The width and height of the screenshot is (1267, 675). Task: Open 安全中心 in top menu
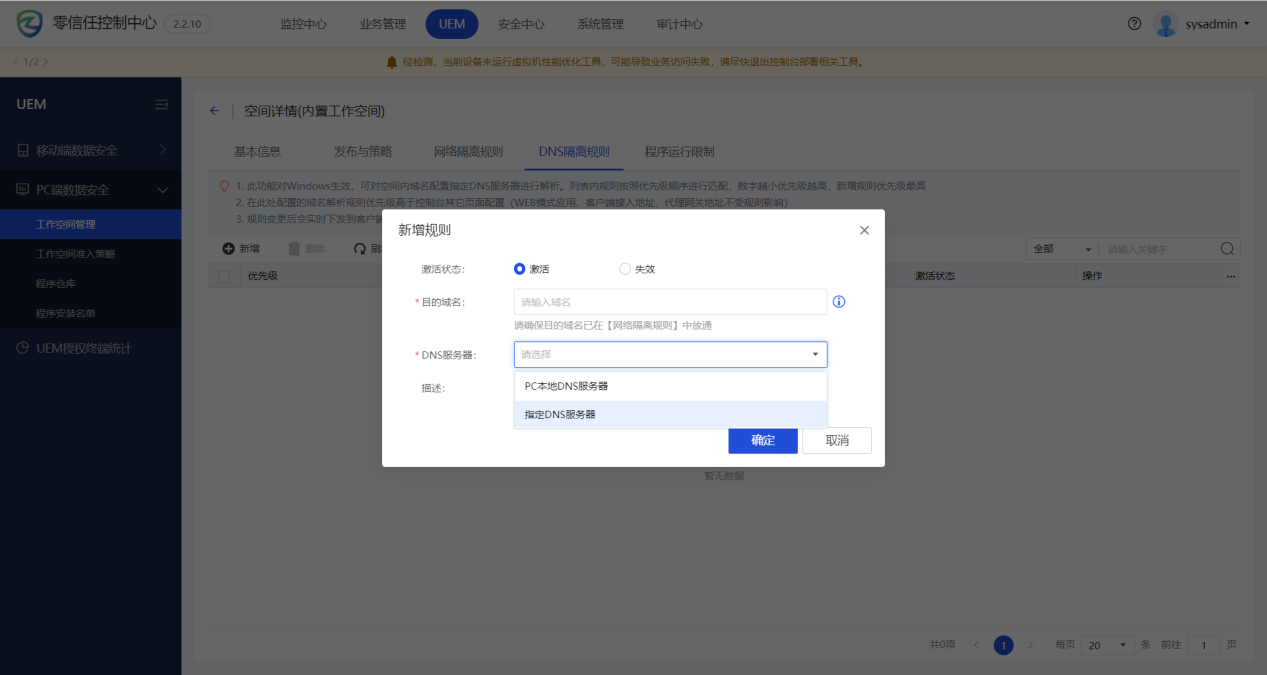coord(521,24)
